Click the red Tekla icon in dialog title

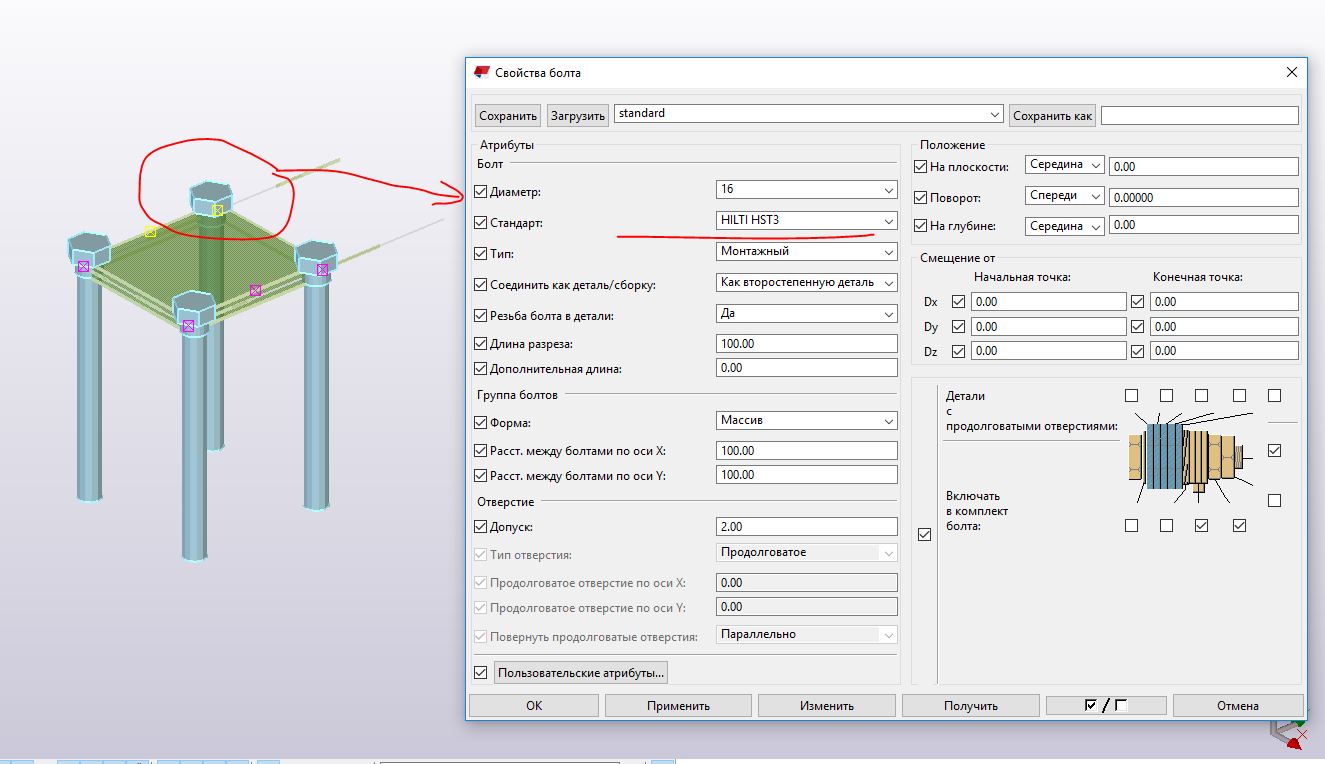click(x=482, y=72)
